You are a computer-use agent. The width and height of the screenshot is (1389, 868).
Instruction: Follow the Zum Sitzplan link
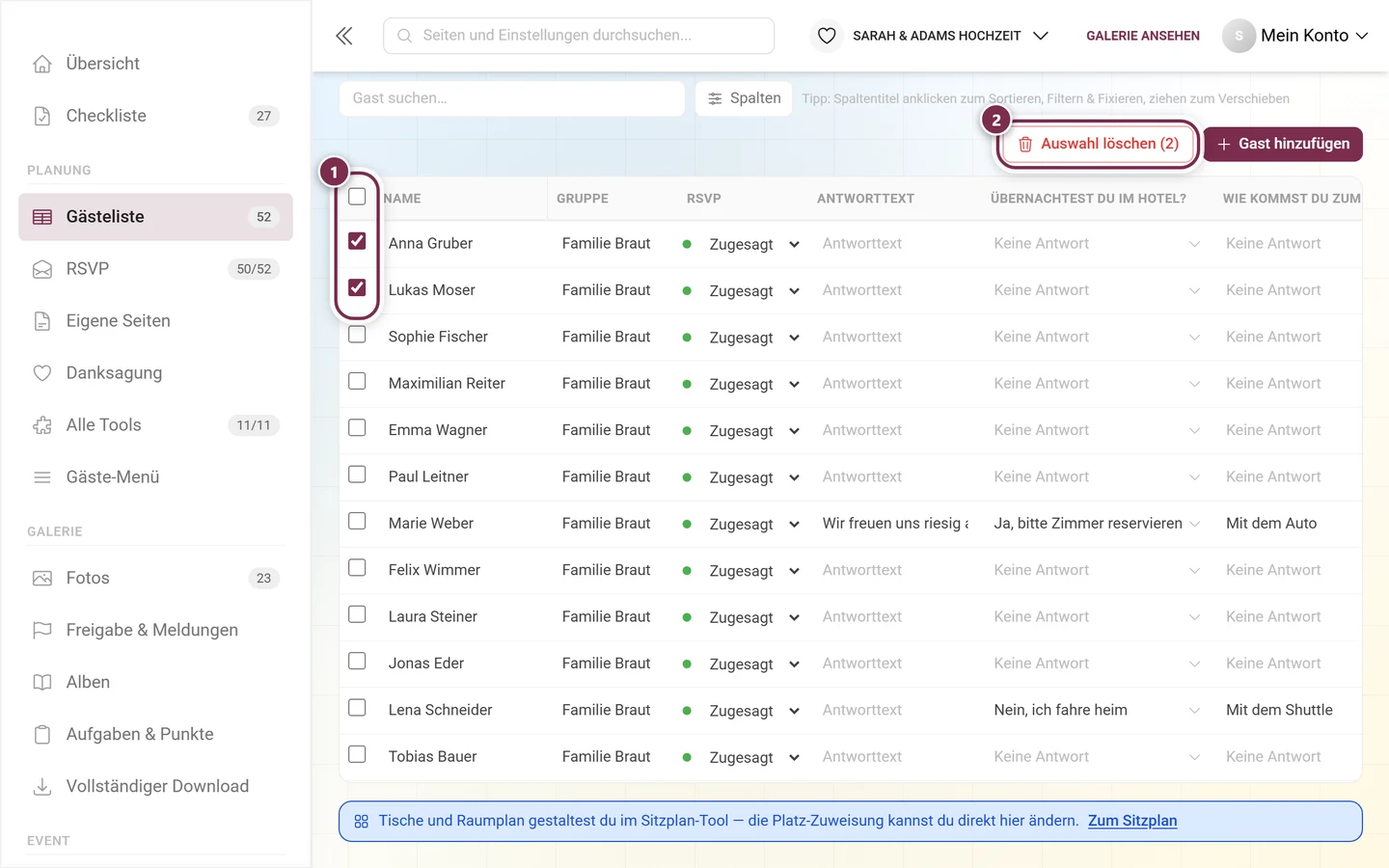(x=1132, y=821)
